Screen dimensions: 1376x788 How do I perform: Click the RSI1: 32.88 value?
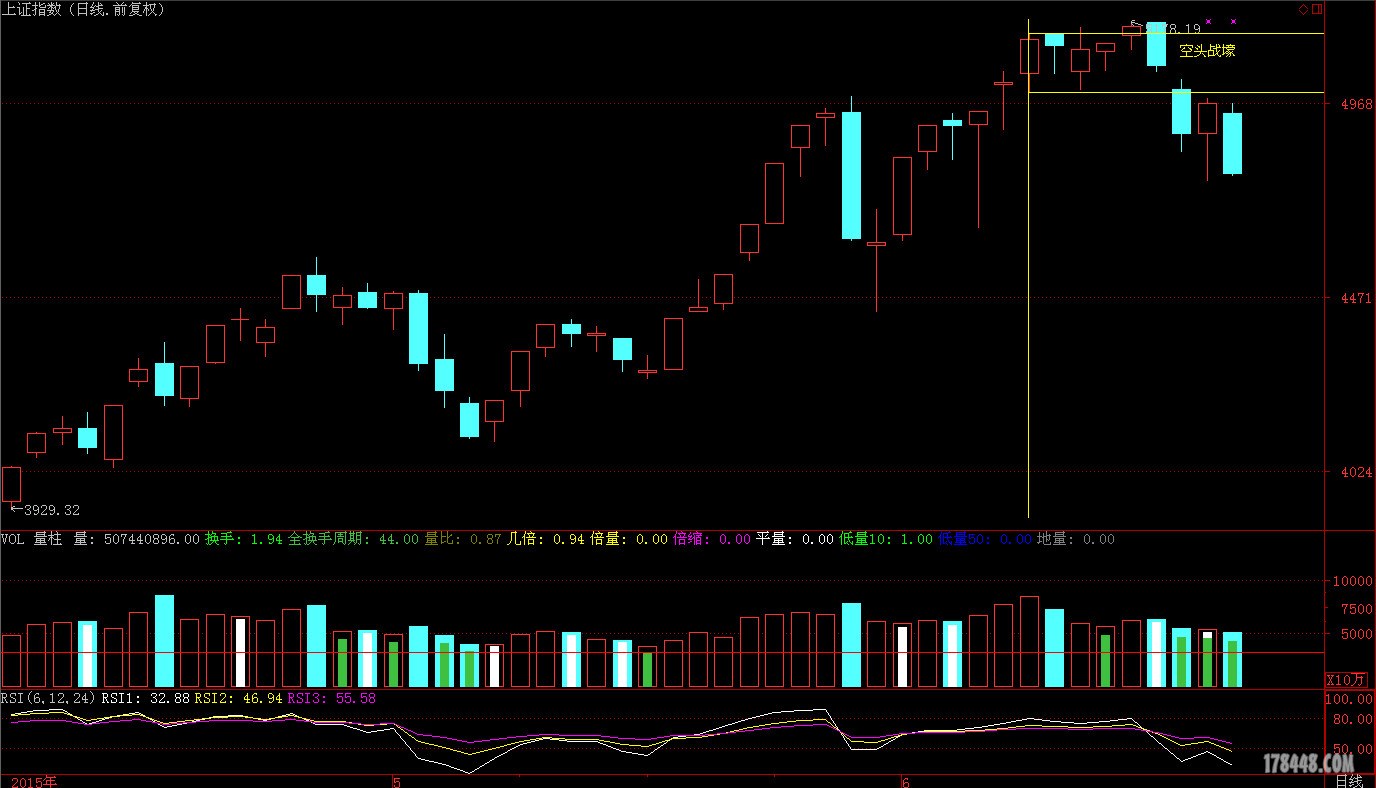(146, 698)
